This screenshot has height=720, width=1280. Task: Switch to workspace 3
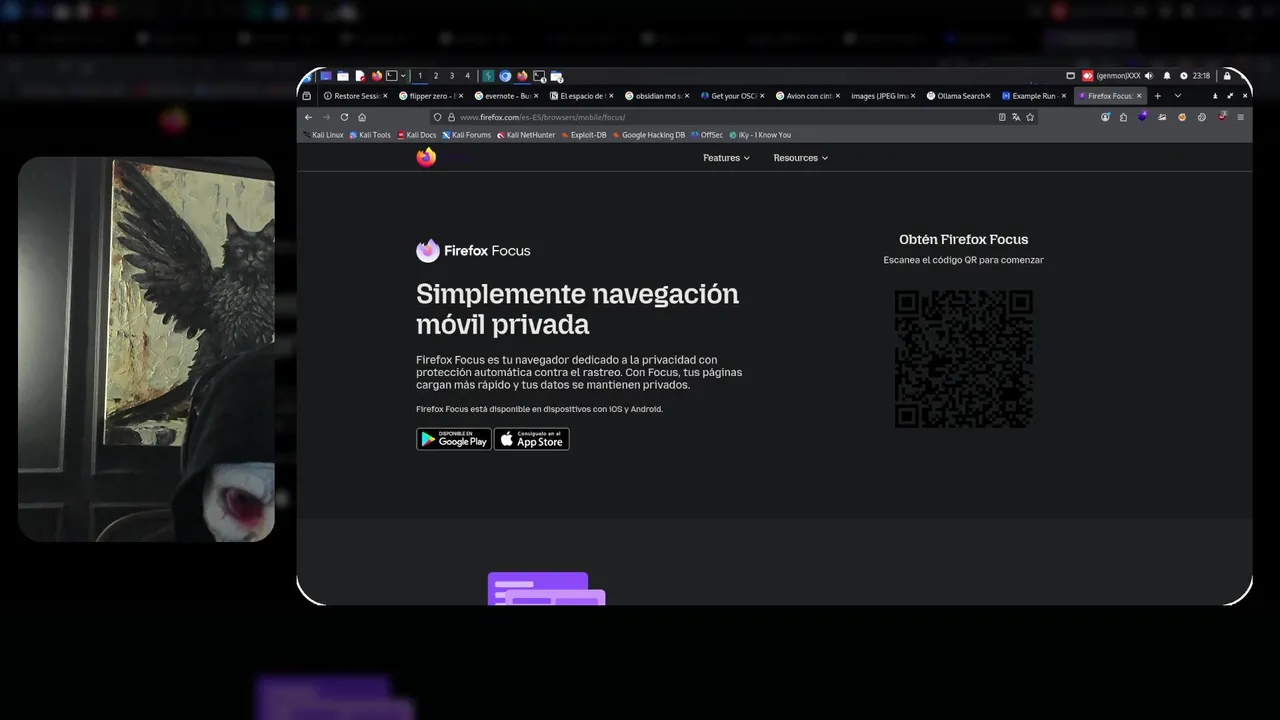coord(452,76)
